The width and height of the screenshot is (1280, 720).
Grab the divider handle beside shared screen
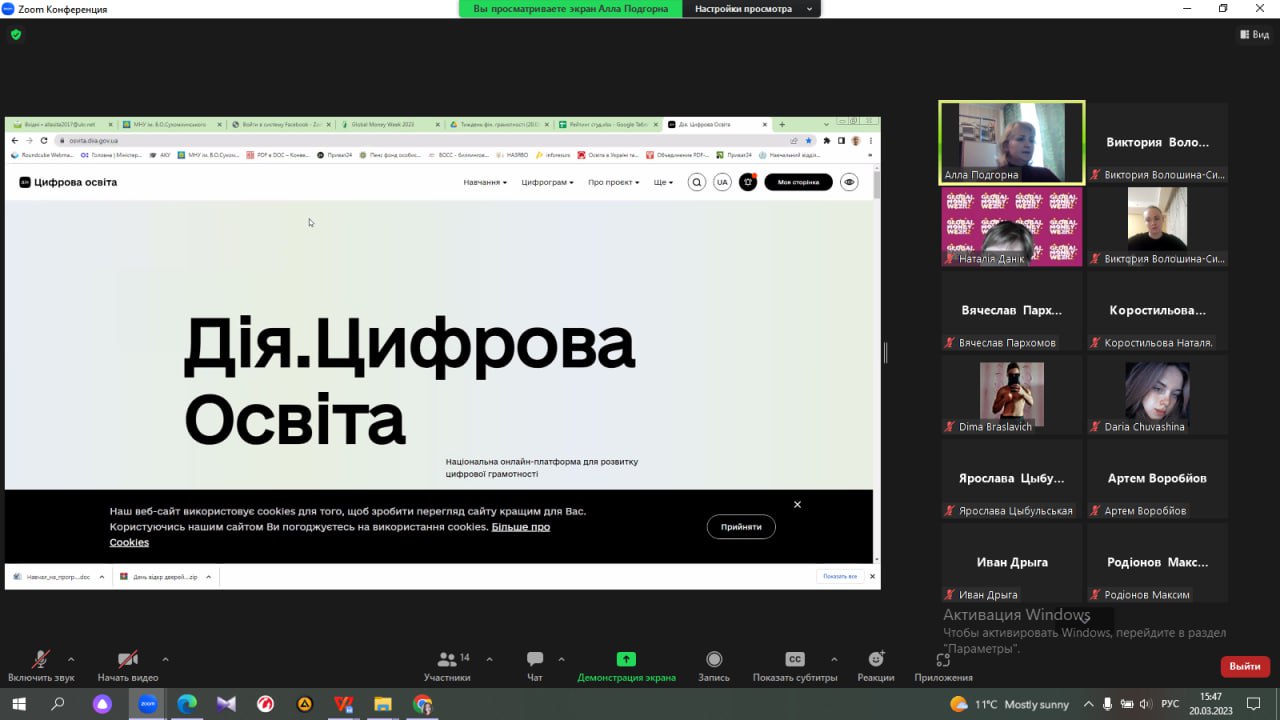pyautogui.click(x=885, y=352)
